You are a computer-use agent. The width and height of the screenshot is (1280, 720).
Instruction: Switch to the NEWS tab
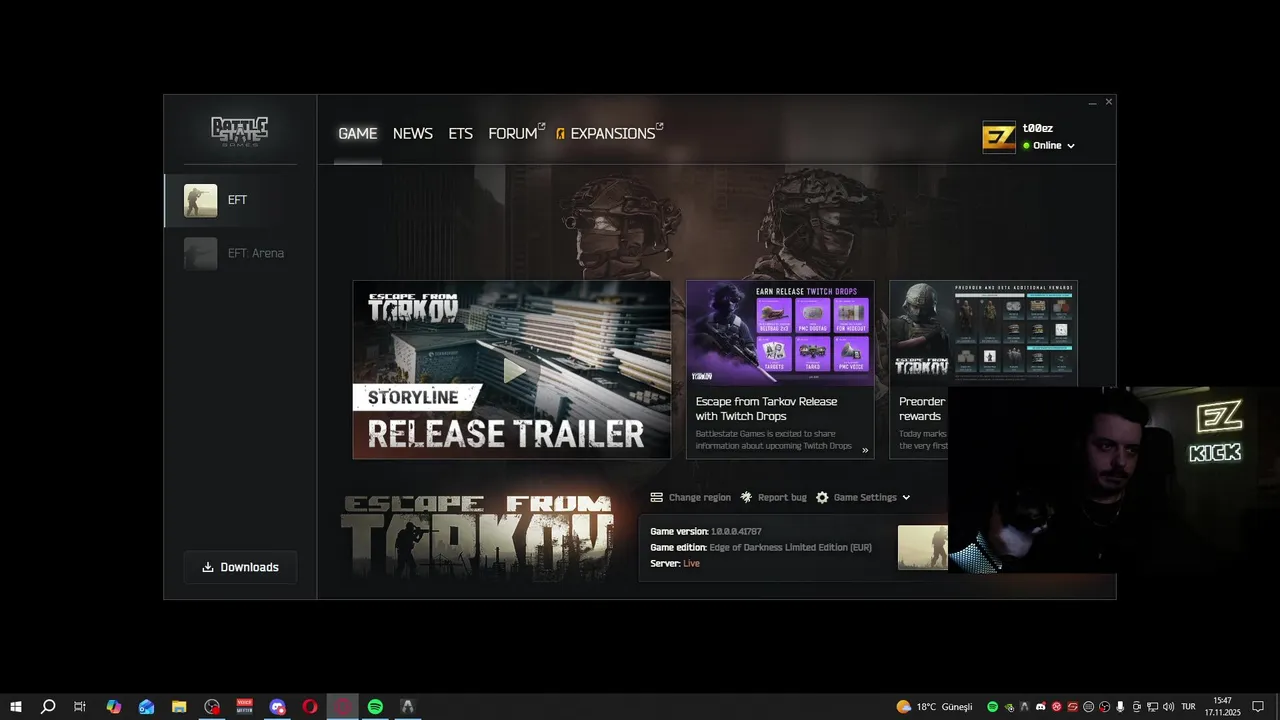[412, 133]
